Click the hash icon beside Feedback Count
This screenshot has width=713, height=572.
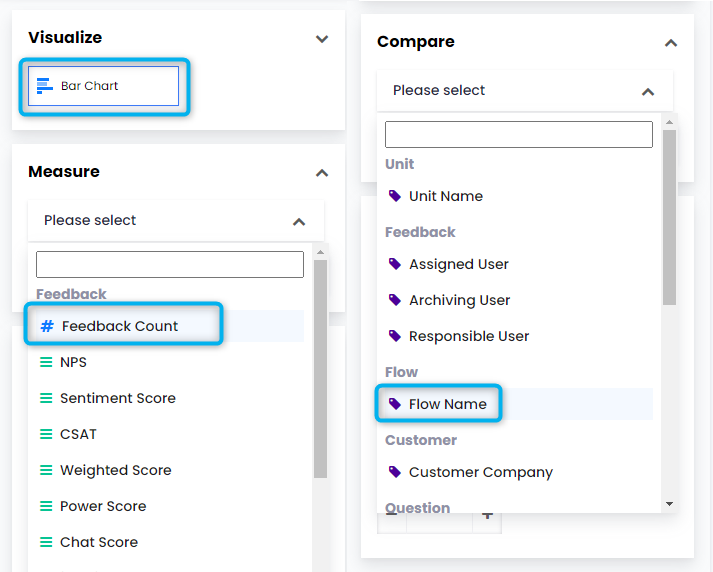pyautogui.click(x=46, y=326)
